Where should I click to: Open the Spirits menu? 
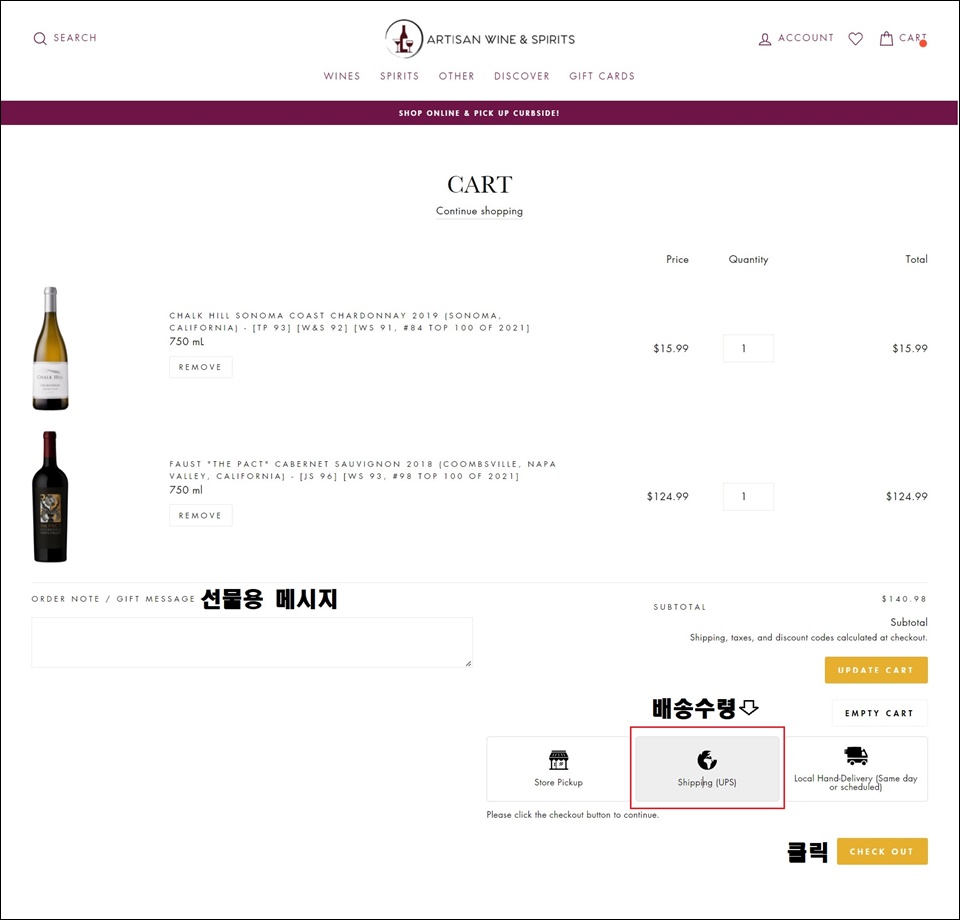tap(399, 76)
